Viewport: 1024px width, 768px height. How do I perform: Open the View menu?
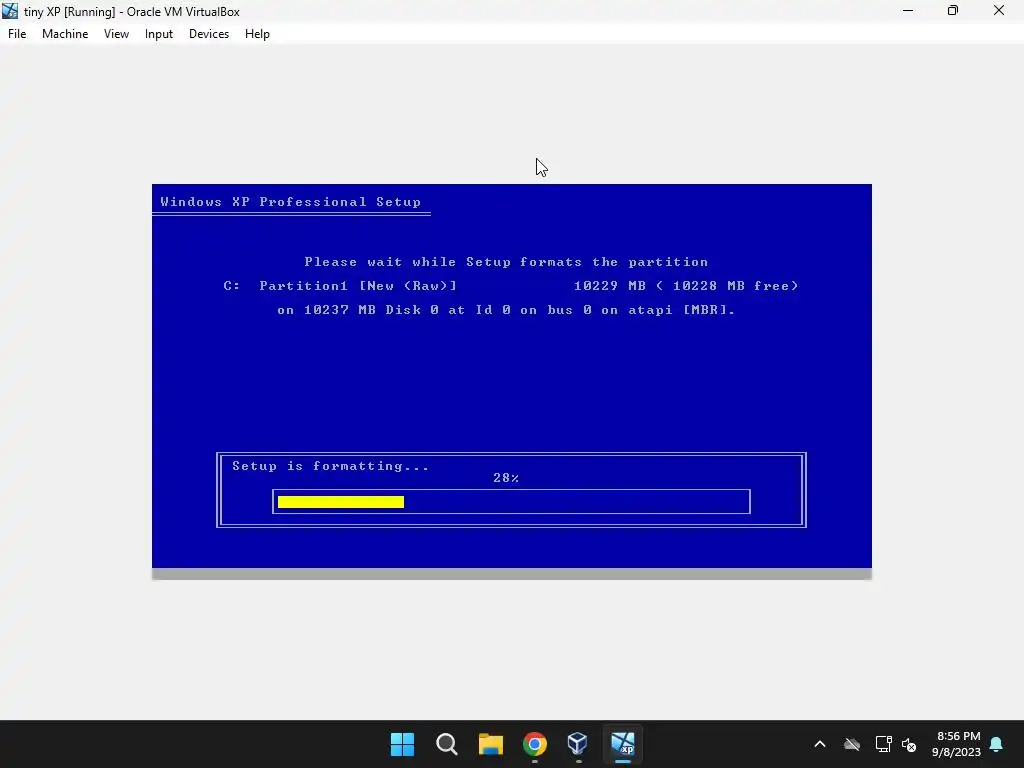click(x=116, y=34)
